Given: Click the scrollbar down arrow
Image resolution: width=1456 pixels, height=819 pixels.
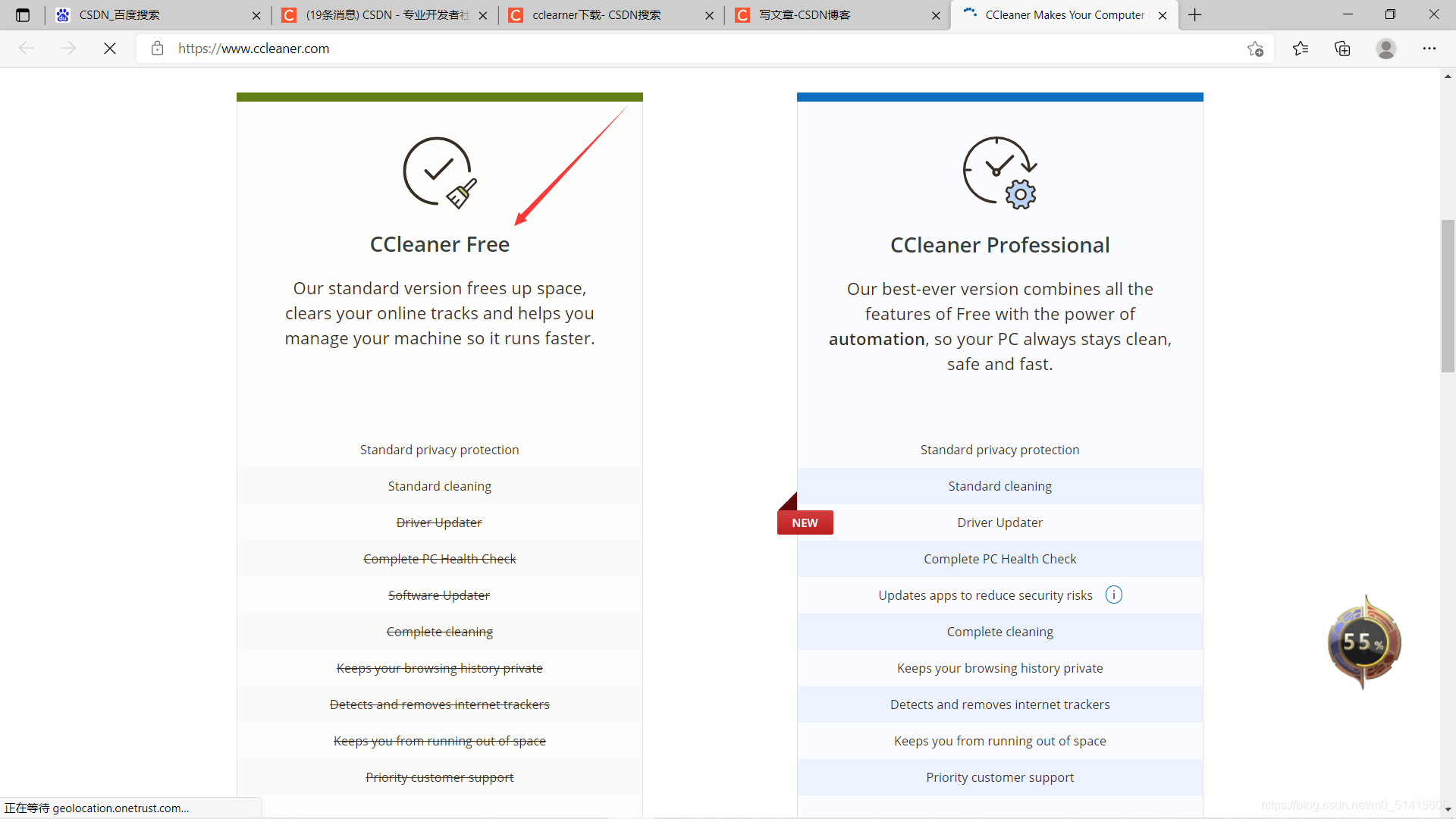Looking at the screenshot, I should pos(1448,810).
